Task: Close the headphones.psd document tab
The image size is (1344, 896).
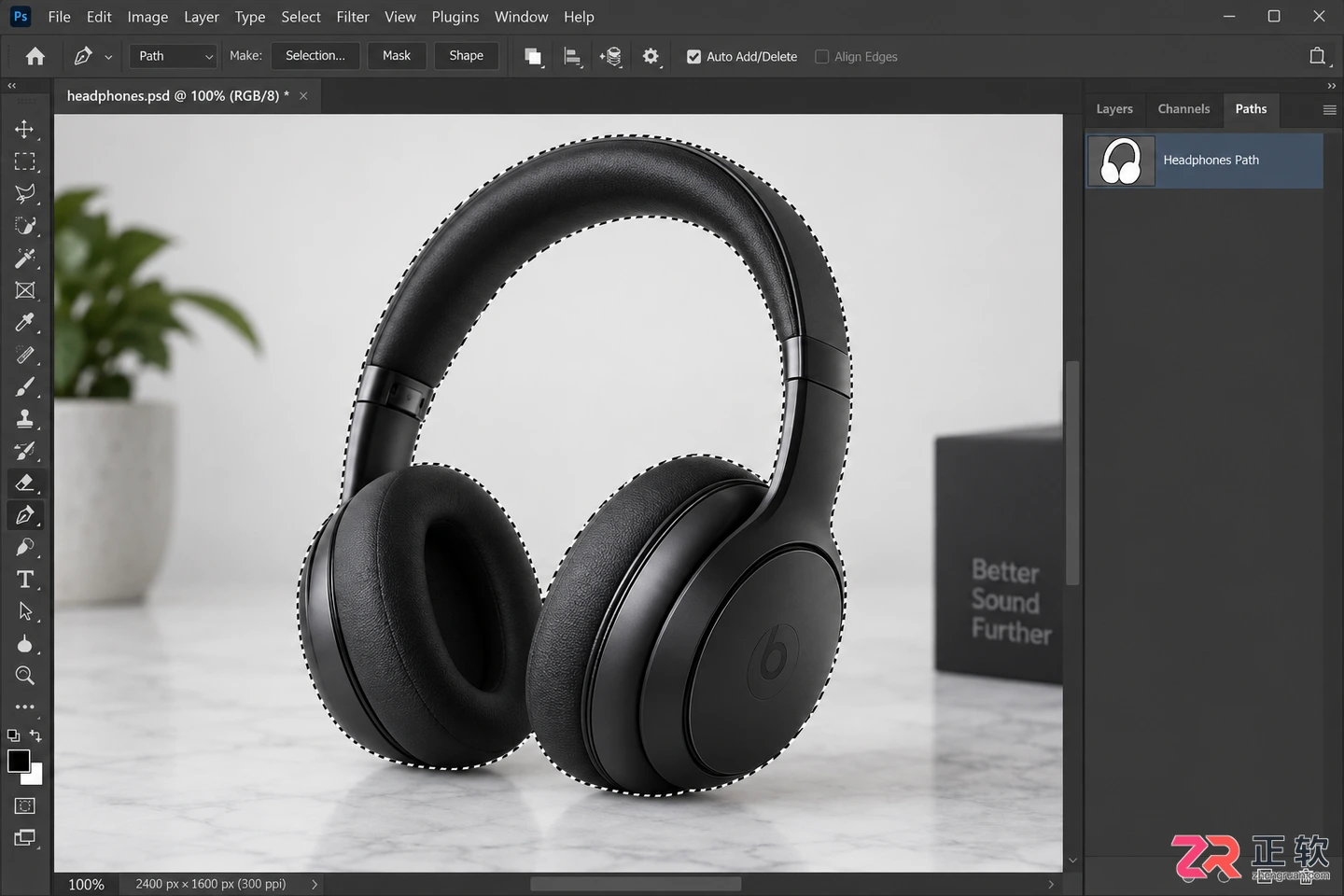Action: 303,96
